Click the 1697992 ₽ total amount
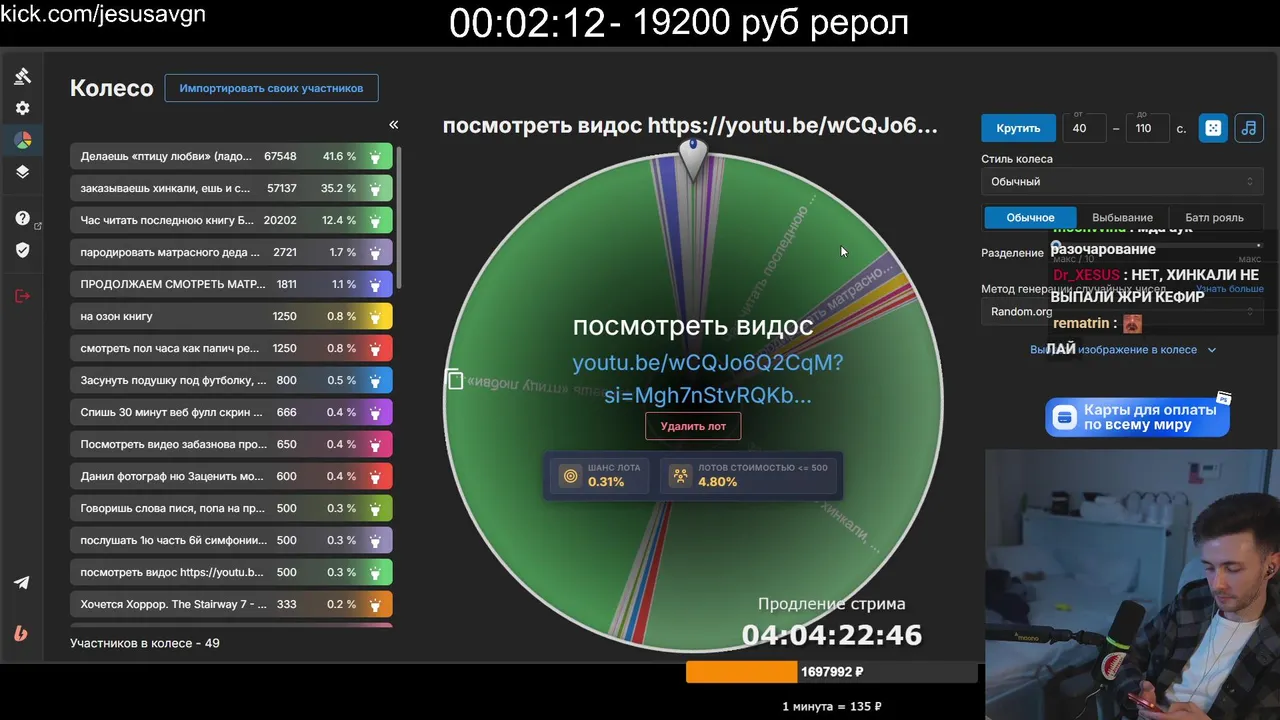Screen dimensions: 1280x720 point(832,672)
